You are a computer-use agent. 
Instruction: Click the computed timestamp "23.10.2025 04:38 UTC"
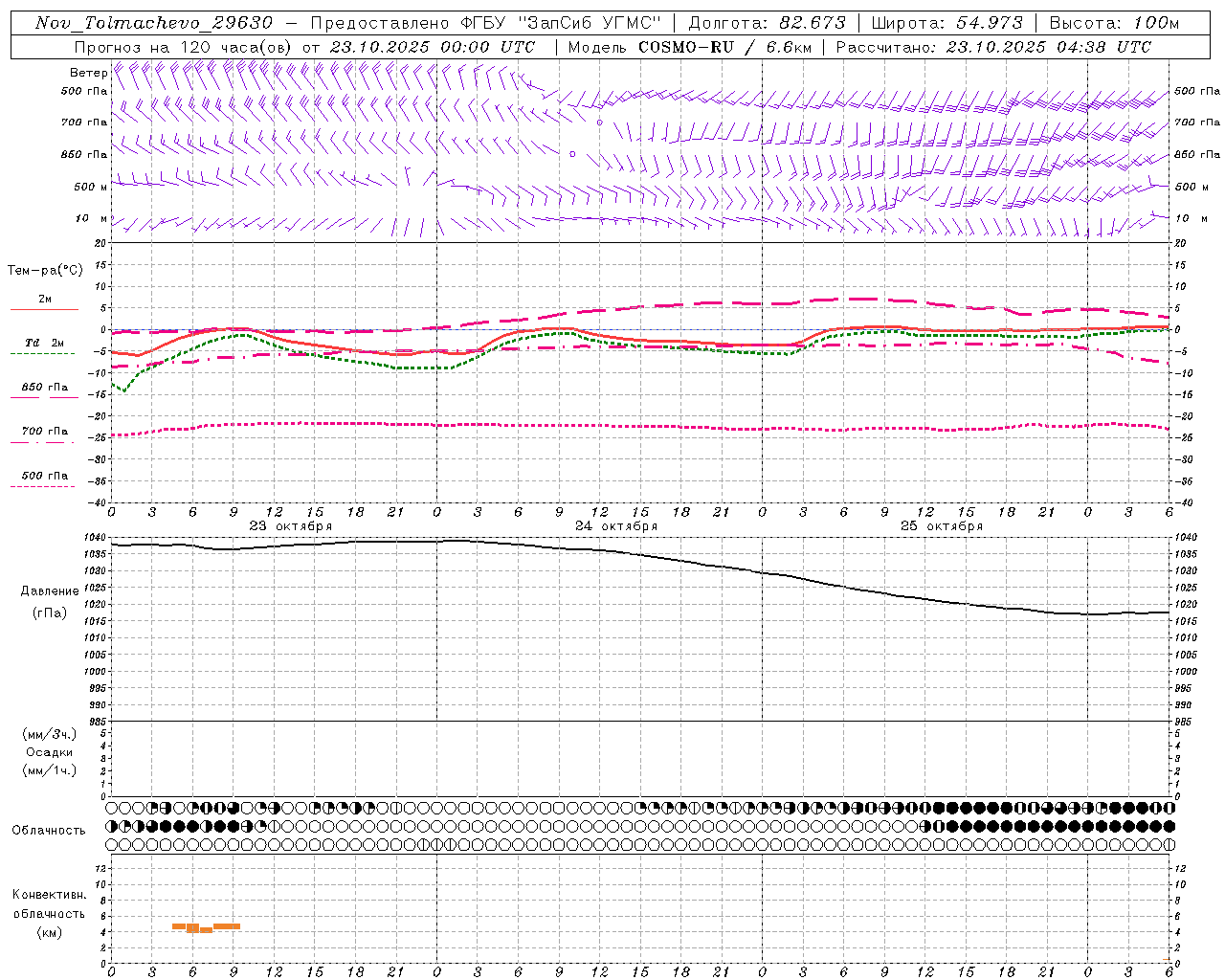click(x=1049, y=47)
